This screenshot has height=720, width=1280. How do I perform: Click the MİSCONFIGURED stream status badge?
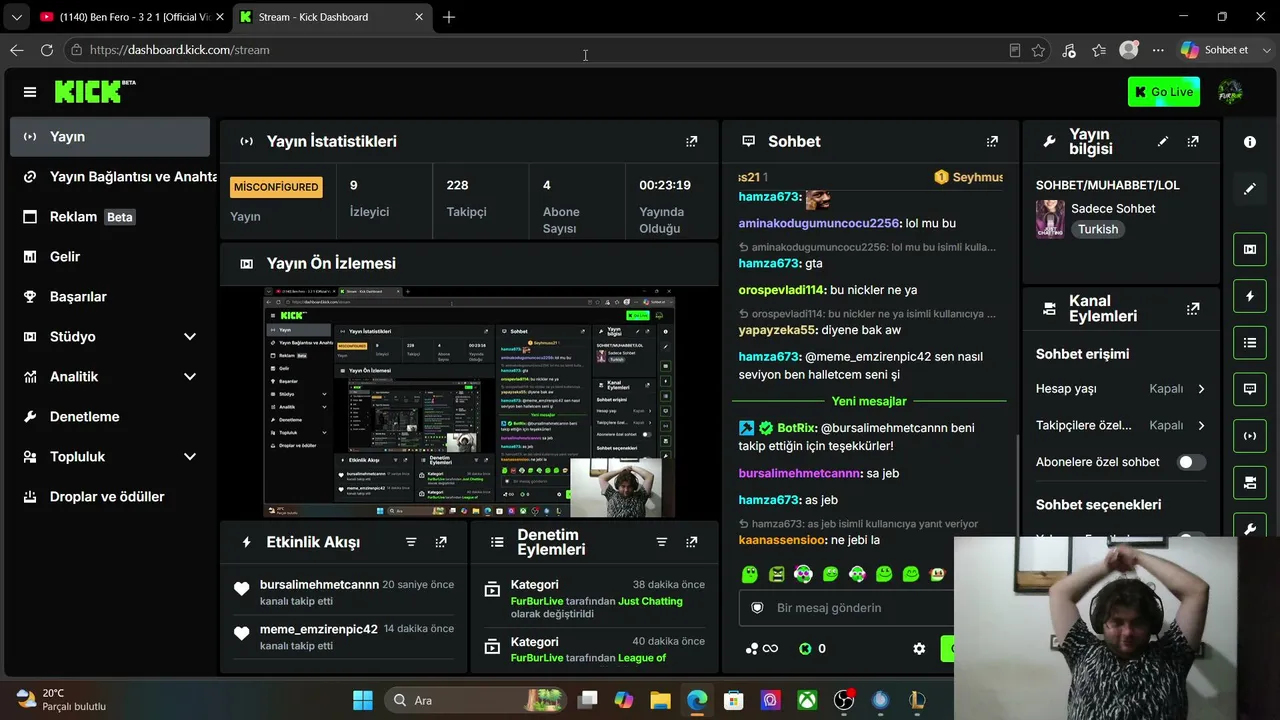tap(276, 187)
